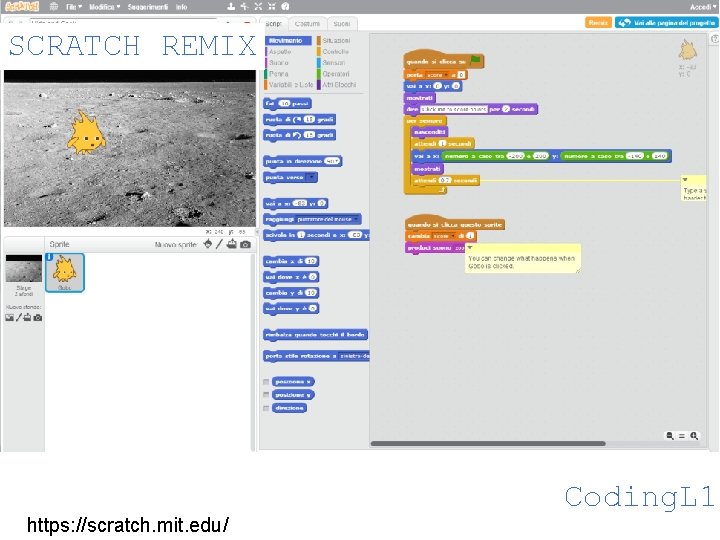
Task: Select the Controllo block category
Action: (335, 51)
